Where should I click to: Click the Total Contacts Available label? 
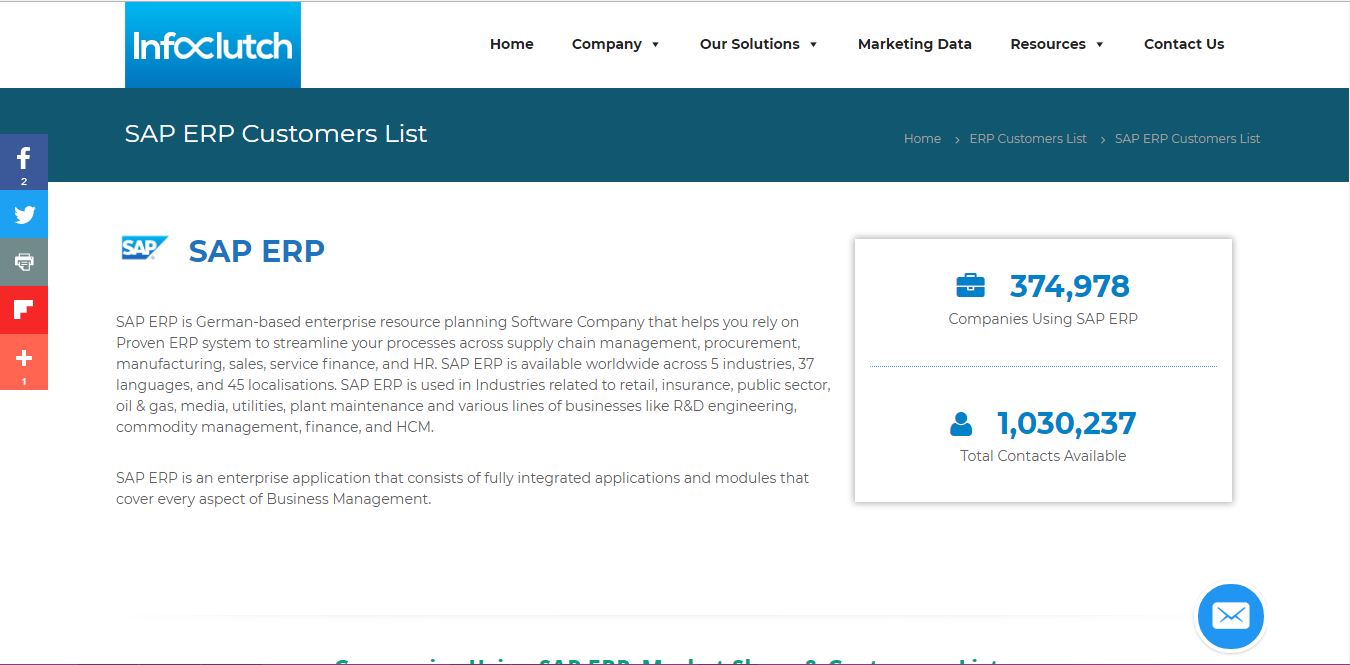[1043, 456]
